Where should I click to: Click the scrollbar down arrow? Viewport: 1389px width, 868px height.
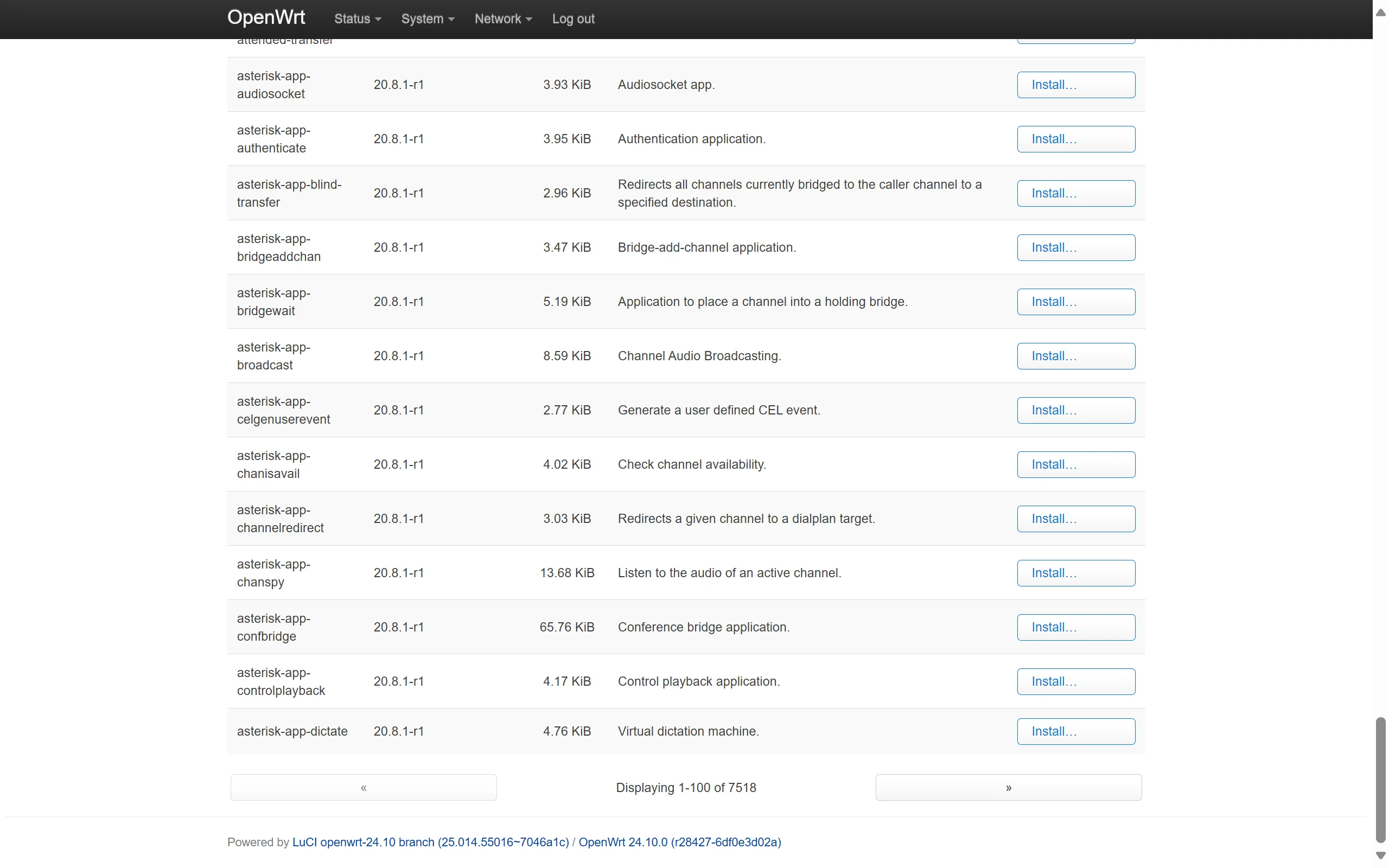(x=1380, y=856)
